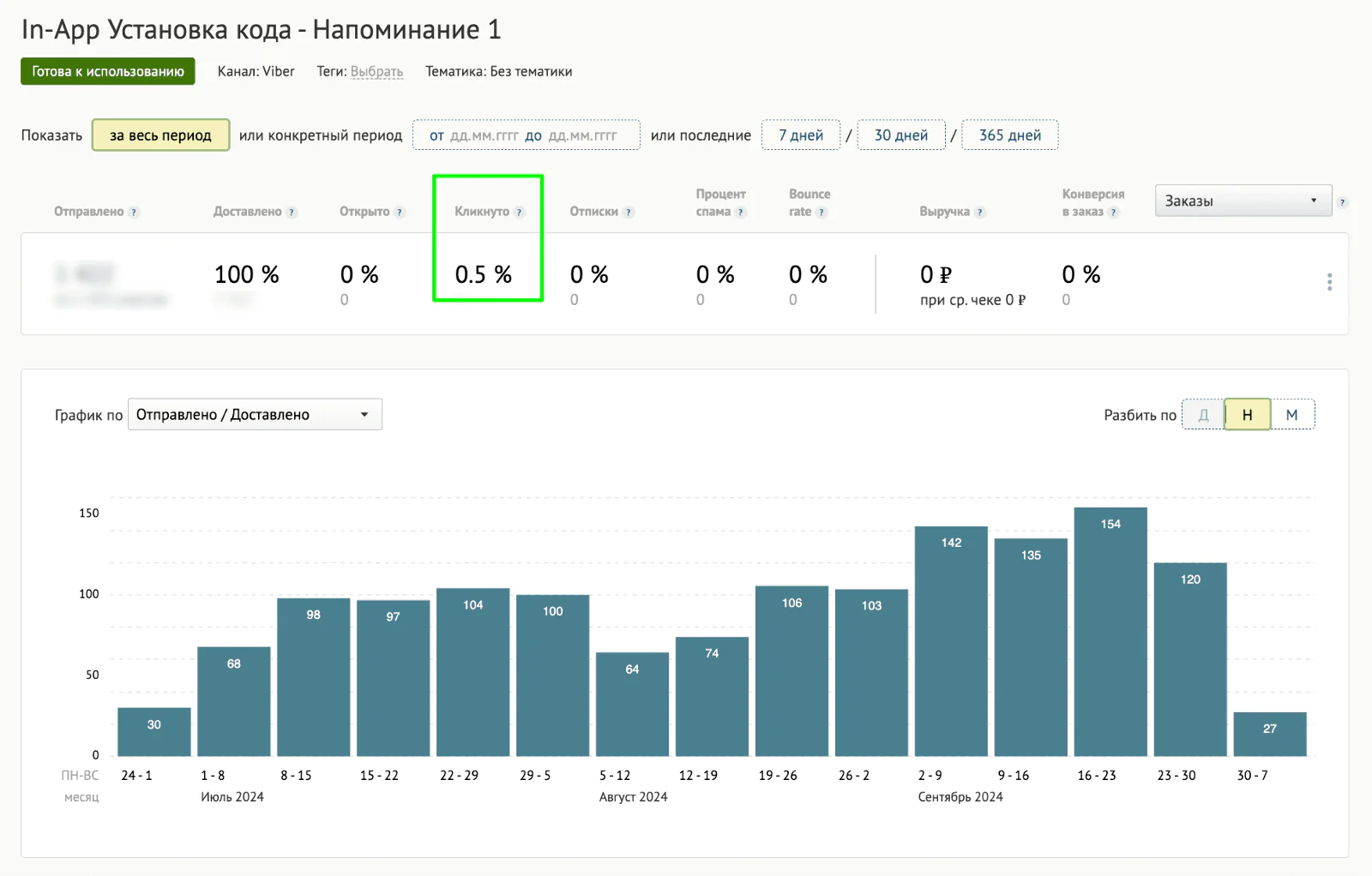Viewport: 1372px width, 876px height.
Task: Click the bar labeled 104
Action: [x=472, y=672]
